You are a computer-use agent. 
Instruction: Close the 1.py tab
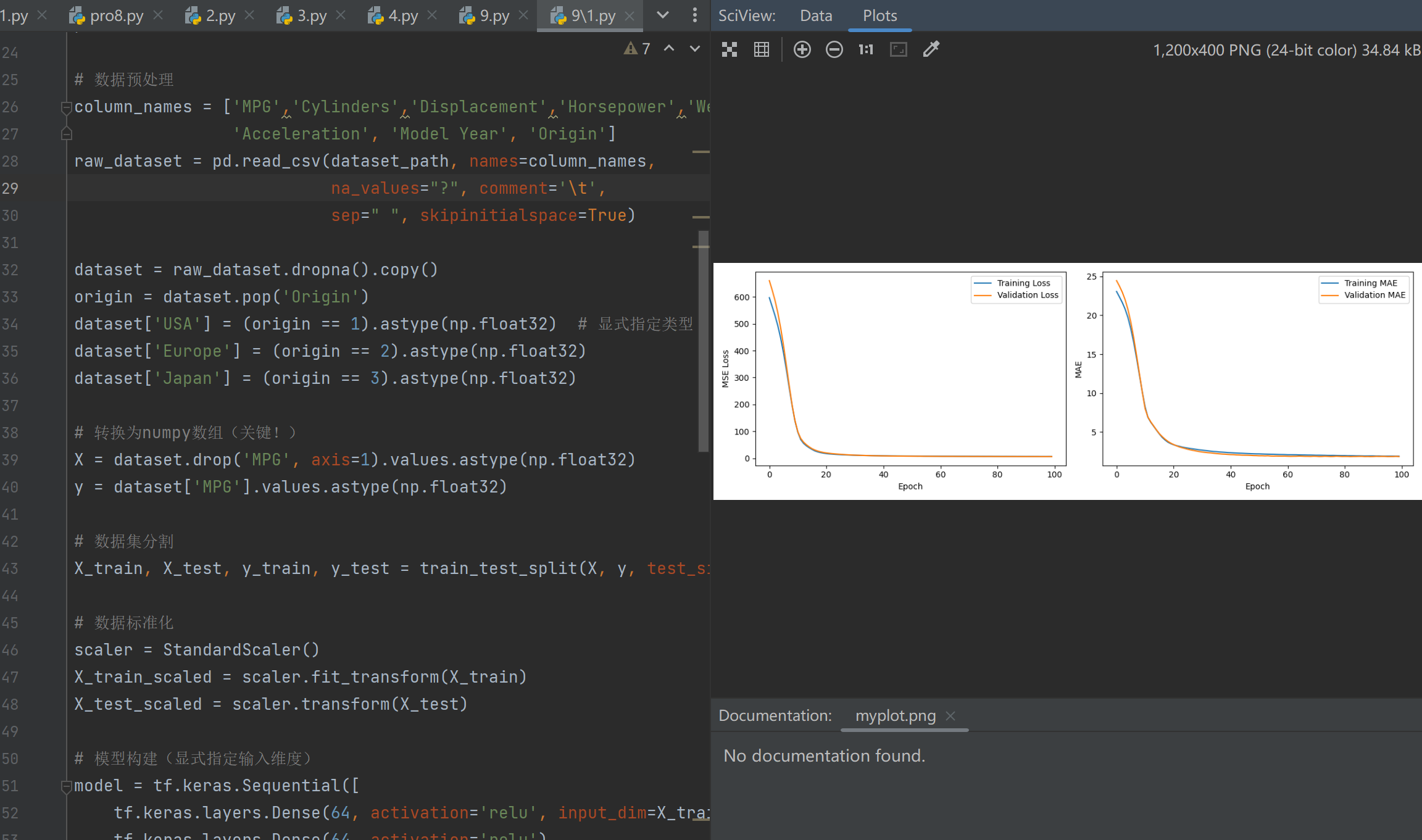42,15
